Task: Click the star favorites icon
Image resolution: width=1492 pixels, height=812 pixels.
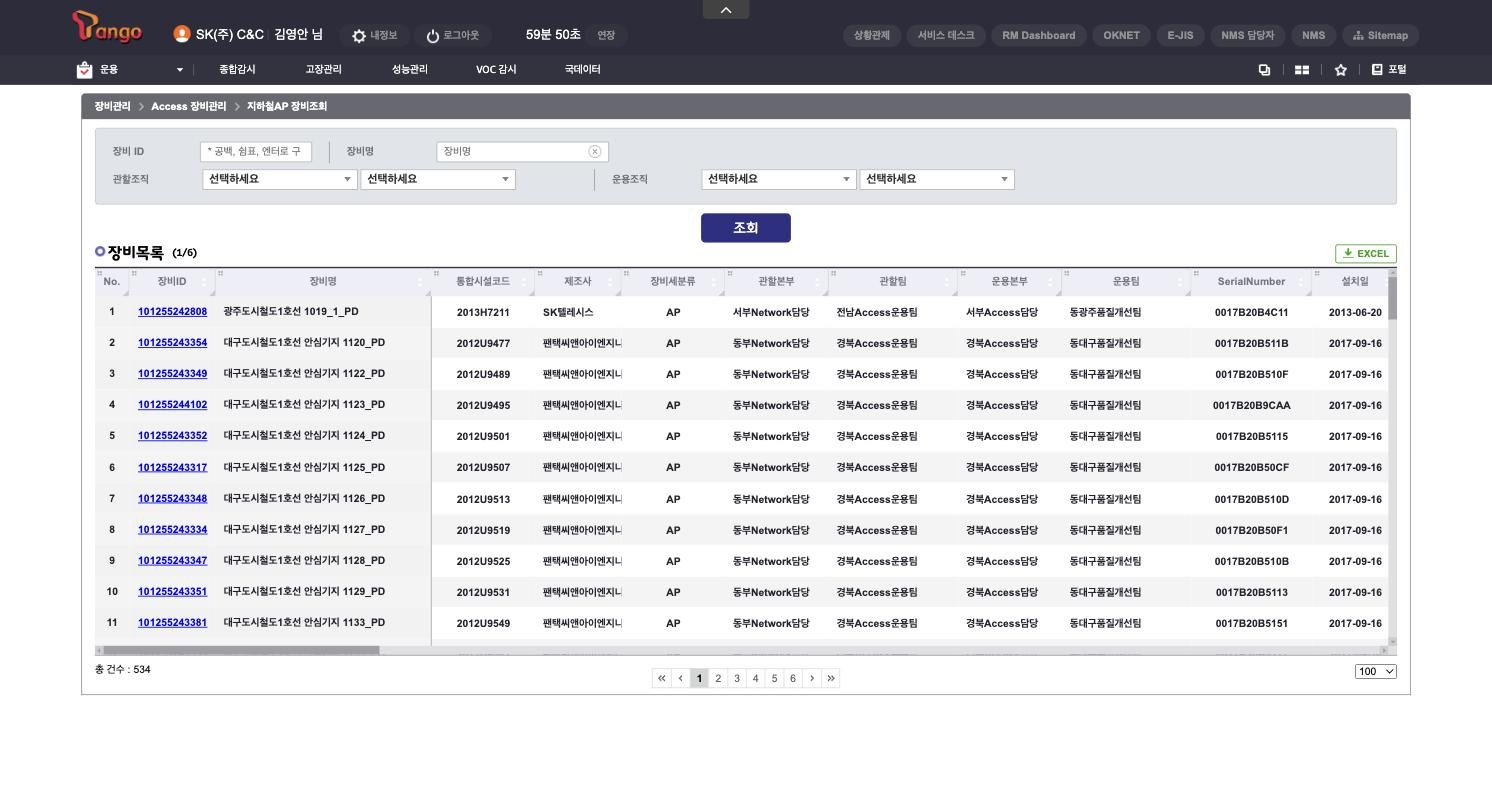Action: click(x=1341, y=70)
